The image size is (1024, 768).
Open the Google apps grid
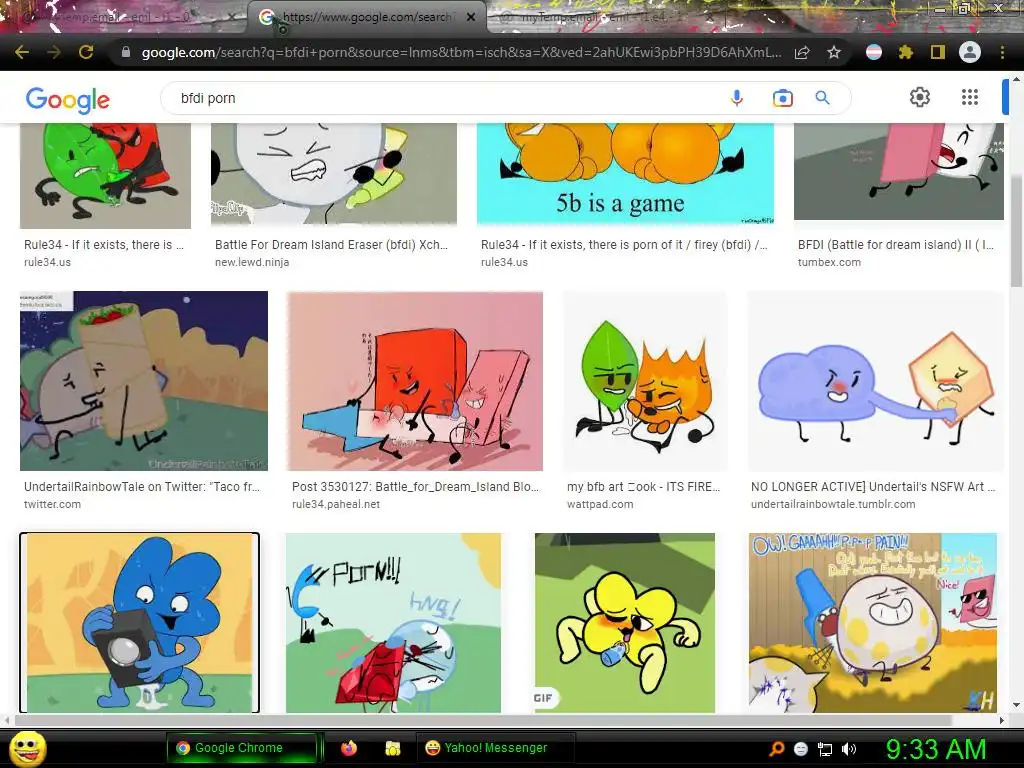click(x=970, y=97)
